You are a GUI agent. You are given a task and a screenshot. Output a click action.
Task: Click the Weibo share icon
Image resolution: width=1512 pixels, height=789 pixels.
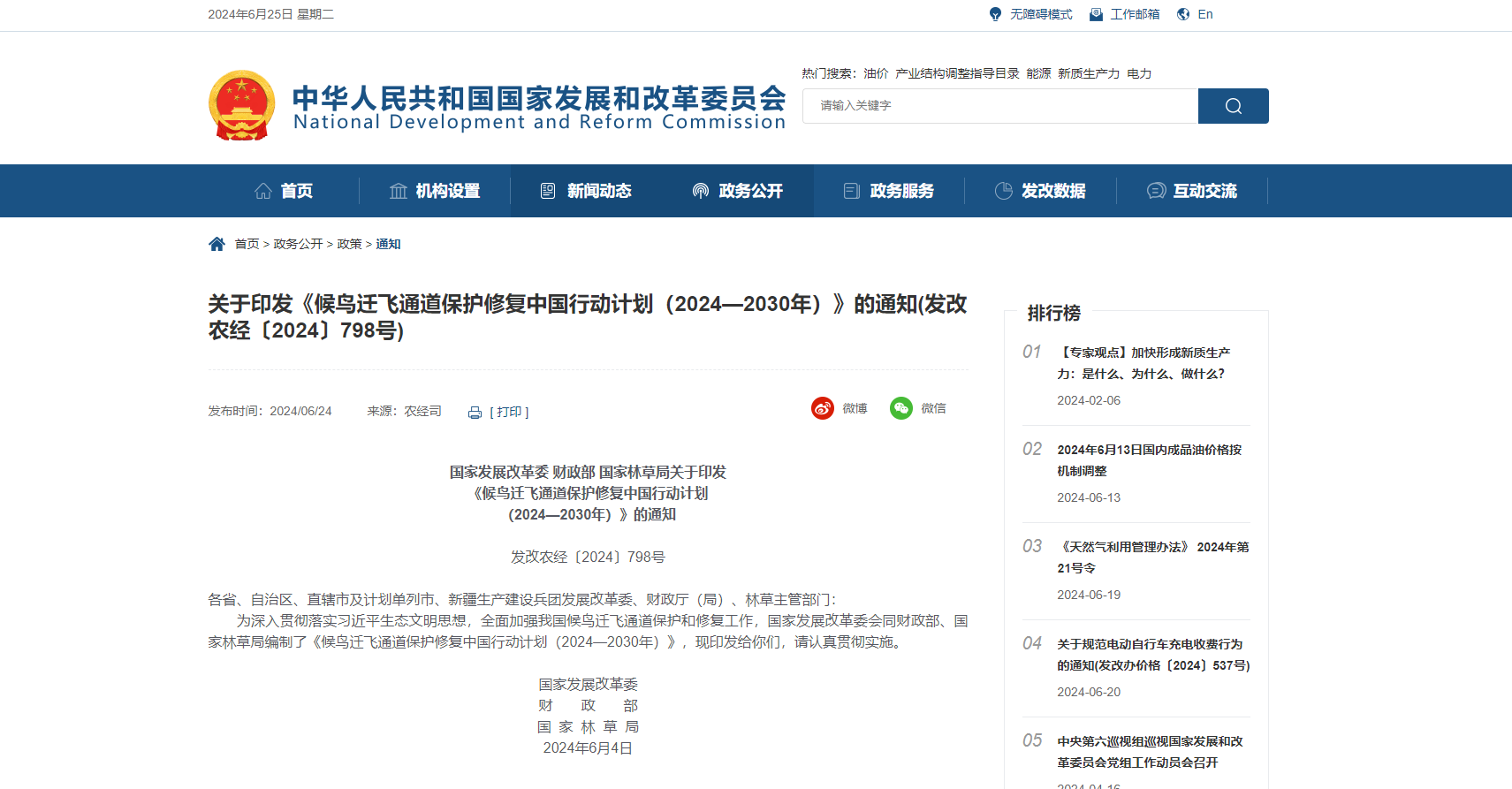[823, 408]
